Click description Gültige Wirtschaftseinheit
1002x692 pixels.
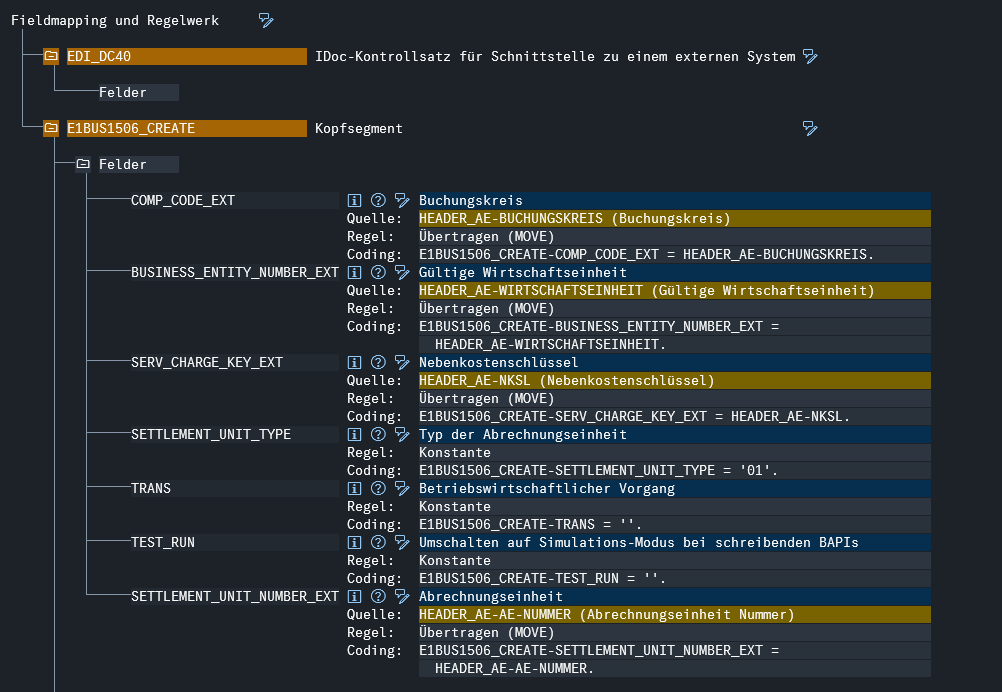pyautogui.click(x=675, y=273)
